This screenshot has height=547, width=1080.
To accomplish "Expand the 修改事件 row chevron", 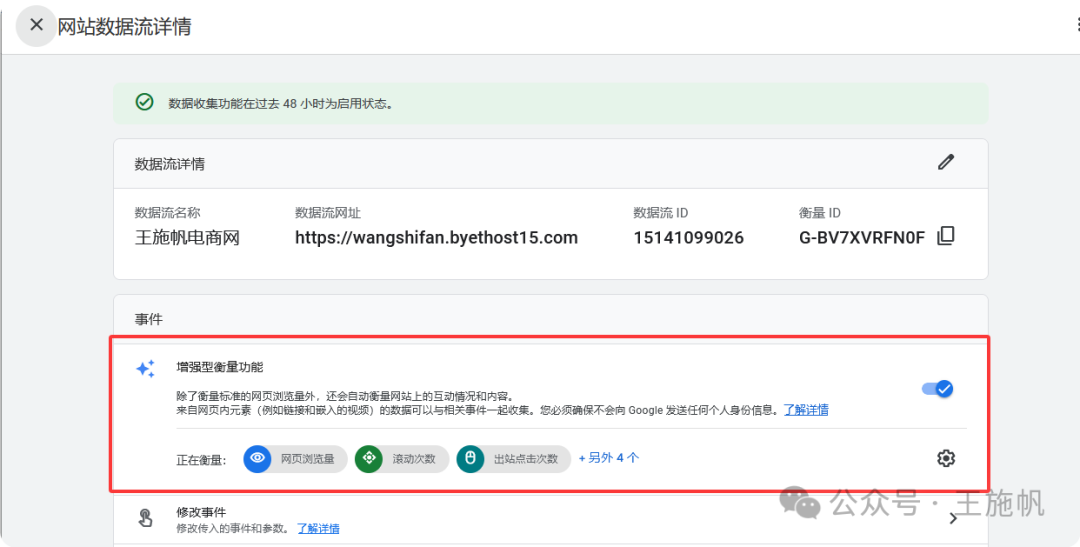I will click(x=953, y=519).
